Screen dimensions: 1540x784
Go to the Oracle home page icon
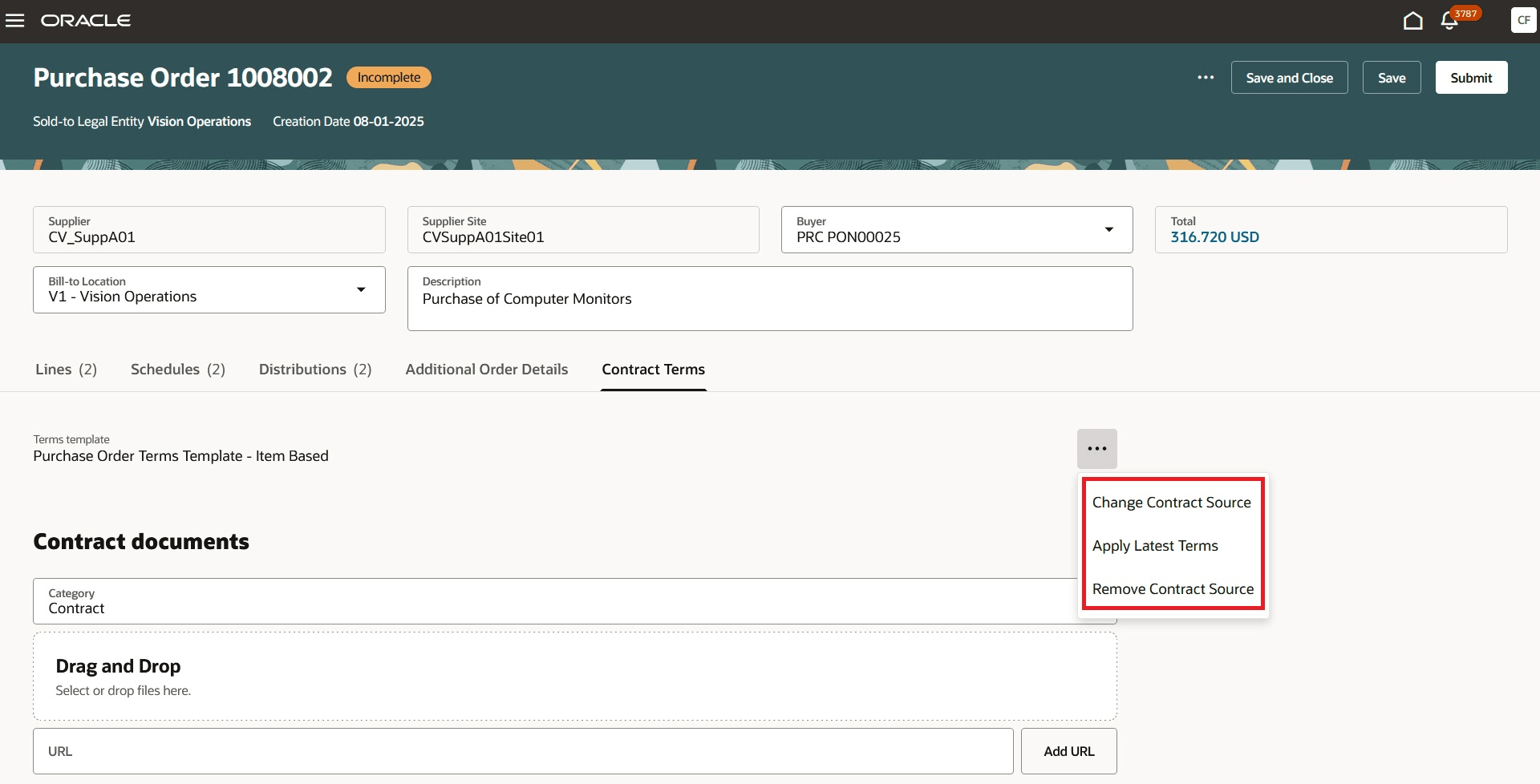pyautogui.click(x=1412, y=21)
